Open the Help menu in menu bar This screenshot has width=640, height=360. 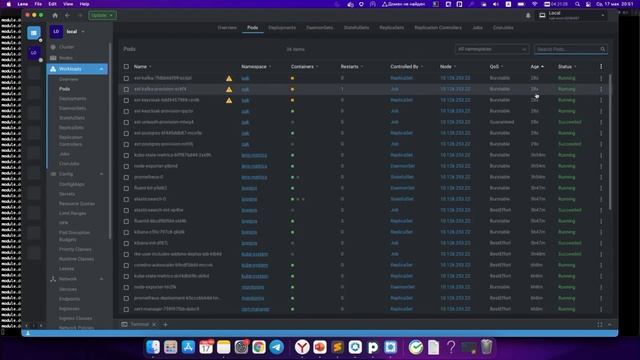(84, 4)
